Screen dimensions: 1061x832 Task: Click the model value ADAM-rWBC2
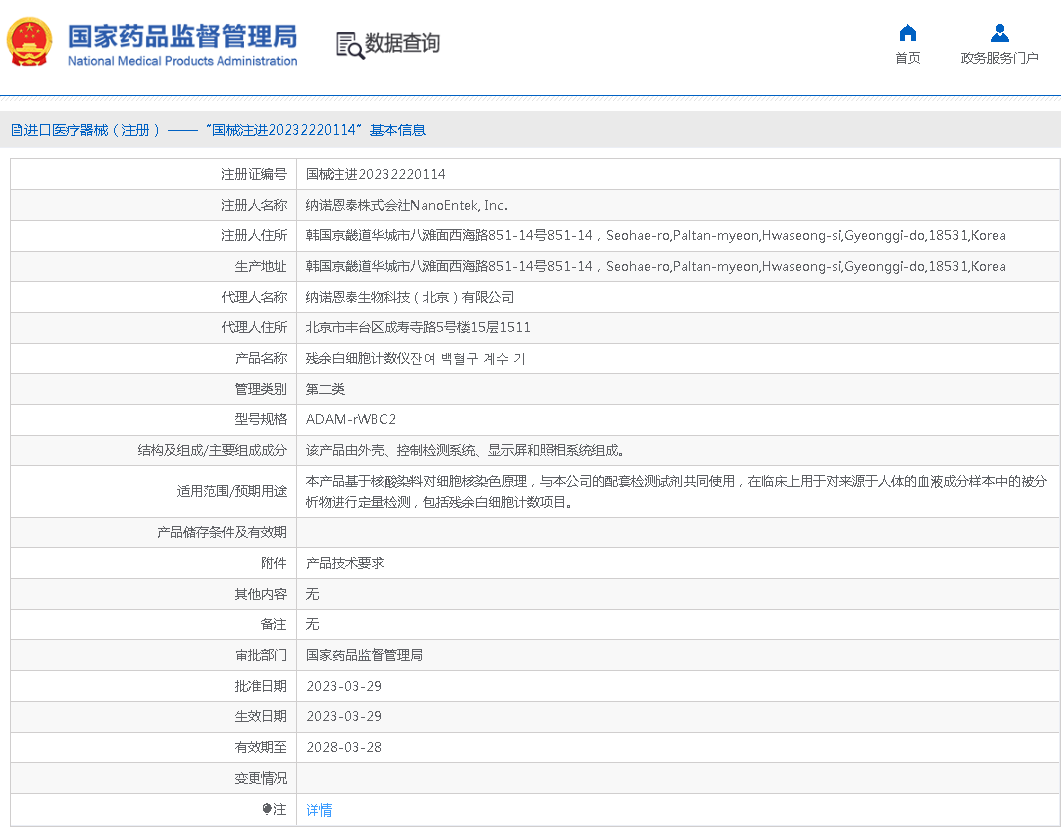click(351, 419)
